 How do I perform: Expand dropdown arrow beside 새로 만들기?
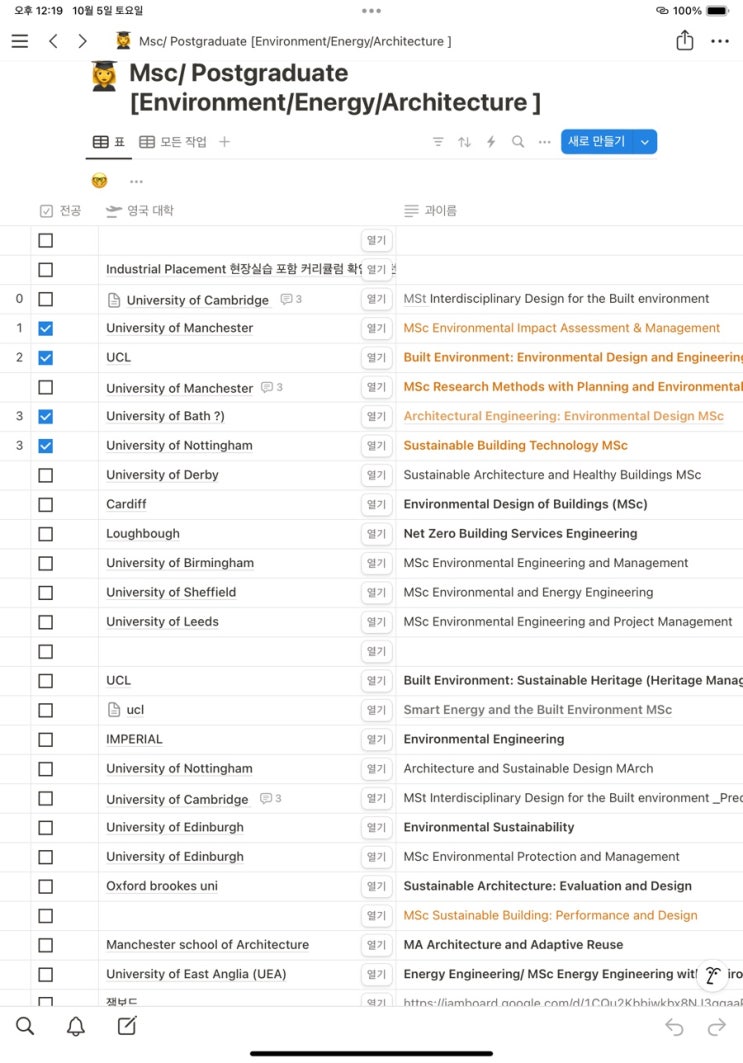[x=645, y=142]
